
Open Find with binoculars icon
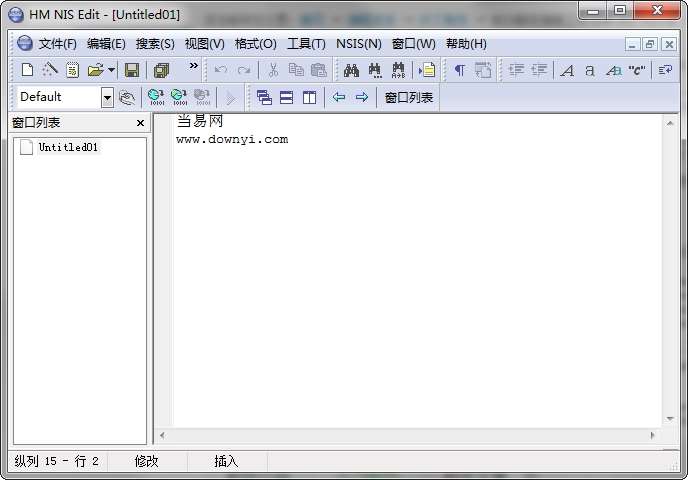pyautogui.click(x=351, y=70)
